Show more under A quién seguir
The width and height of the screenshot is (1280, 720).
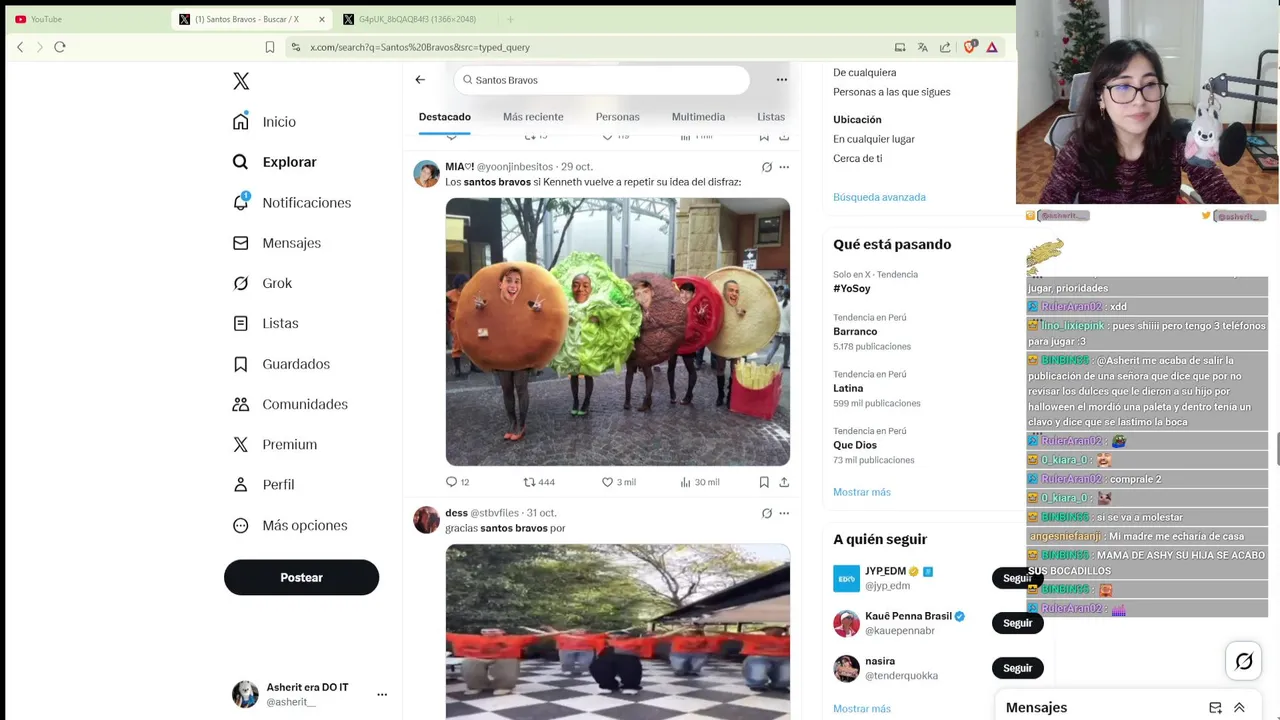click(861, 709)
